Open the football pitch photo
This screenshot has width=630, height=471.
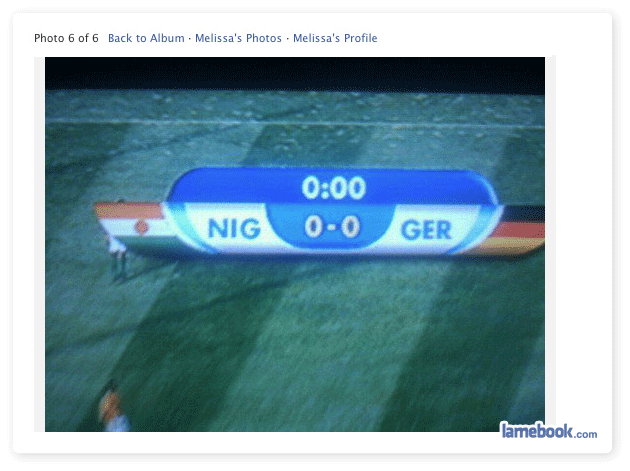[x=295, y=244]
